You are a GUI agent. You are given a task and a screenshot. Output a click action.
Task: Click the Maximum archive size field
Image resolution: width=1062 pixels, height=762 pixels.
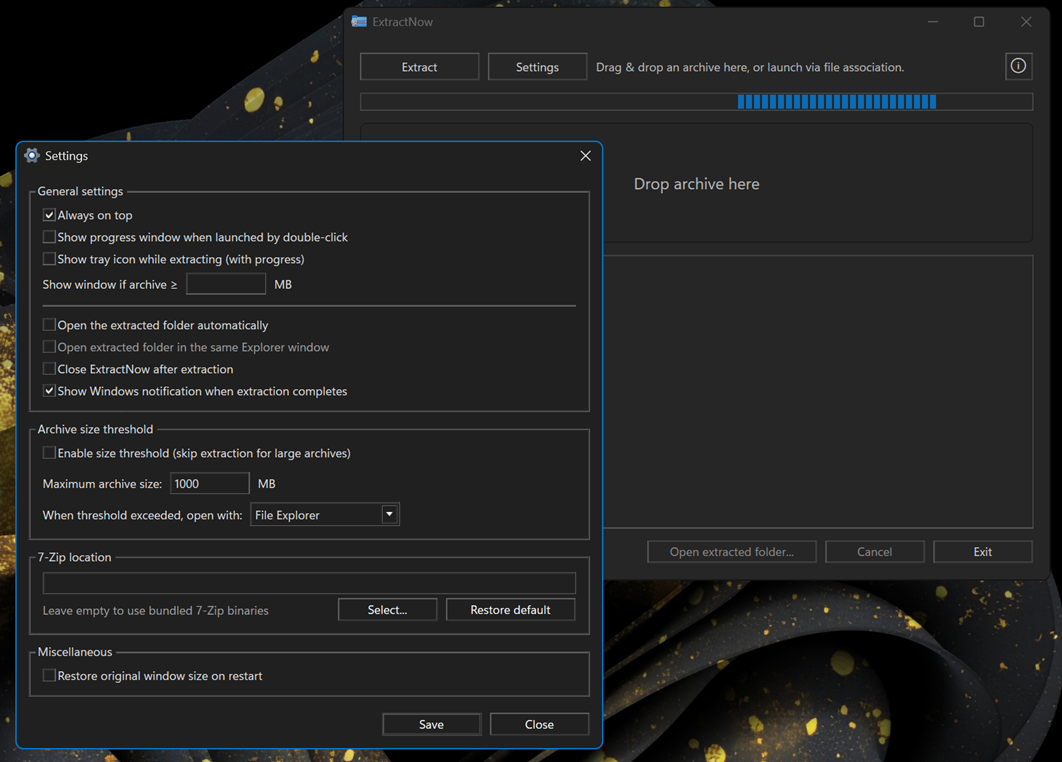pos(209,484)
